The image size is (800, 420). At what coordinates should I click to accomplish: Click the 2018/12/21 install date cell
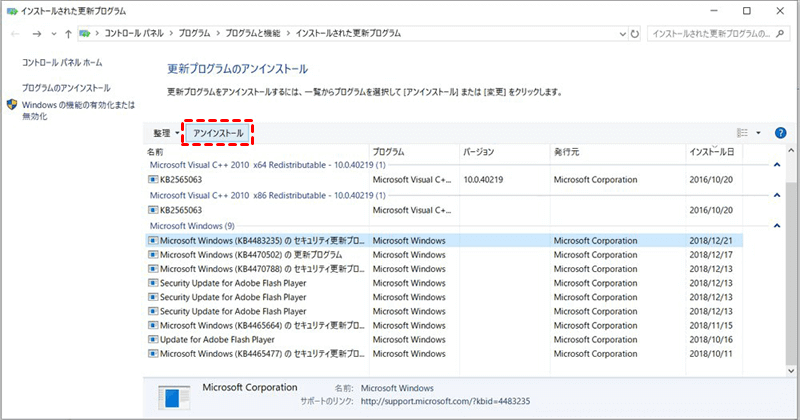point(711,240)
